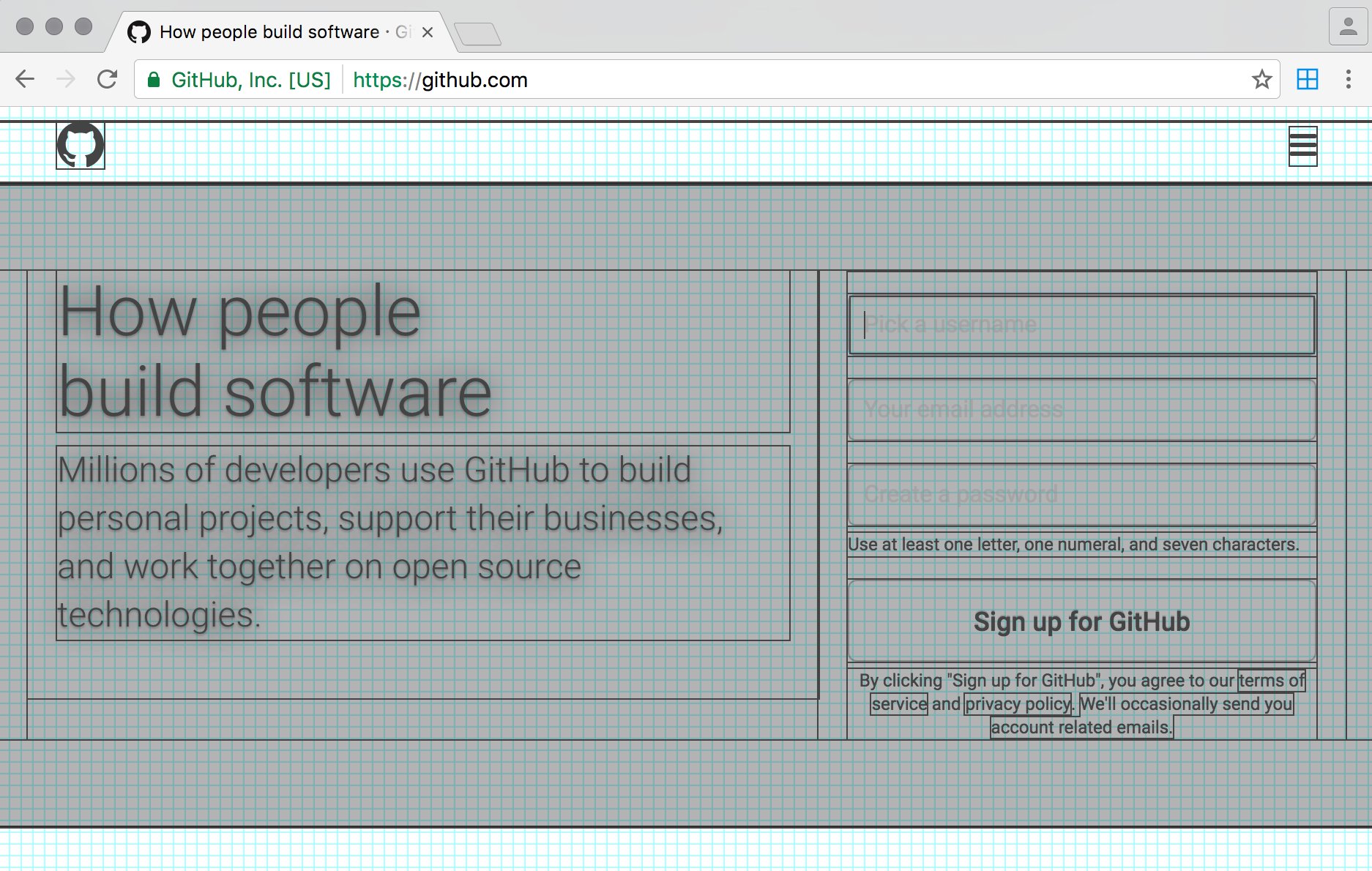The height and width of the screenshot is (871, 1372).
Task: Go back to the previous page
Action: [x=25, y=79]
